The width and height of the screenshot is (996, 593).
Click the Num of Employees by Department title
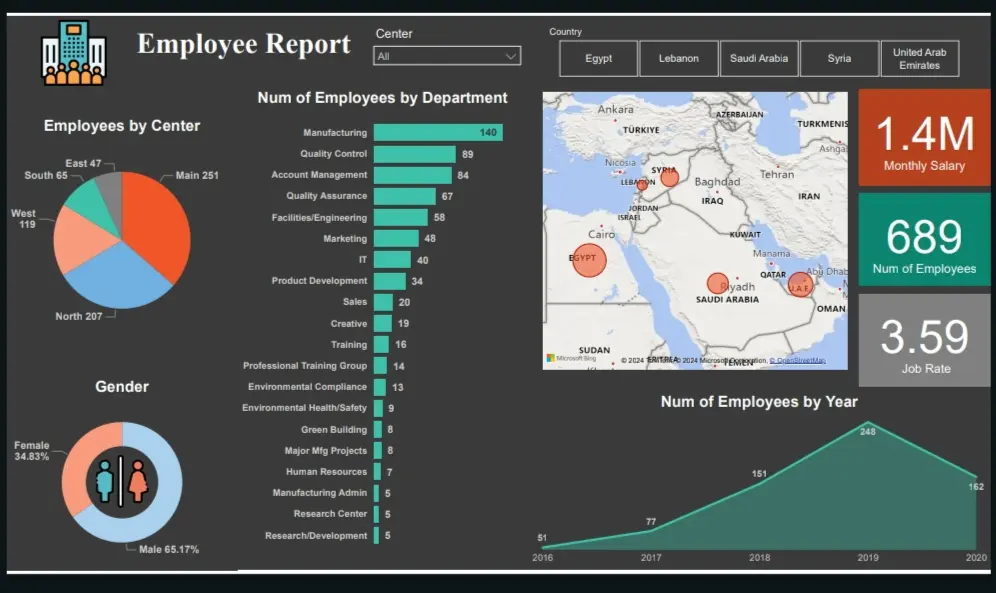pyautogui.click(x=382, y=98)
